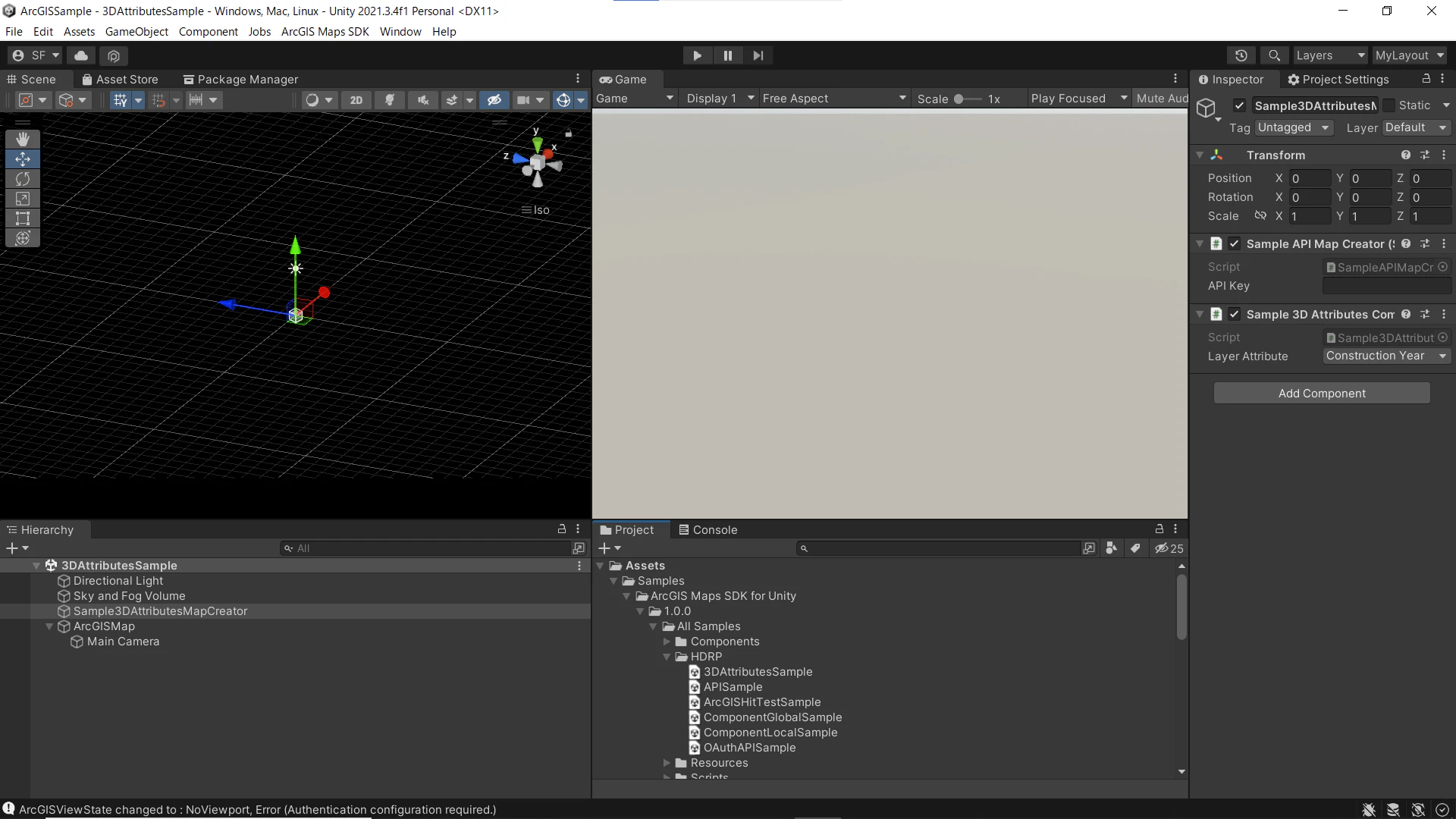
Task: Enable the Static checkbox
Action: (1389, 105)
